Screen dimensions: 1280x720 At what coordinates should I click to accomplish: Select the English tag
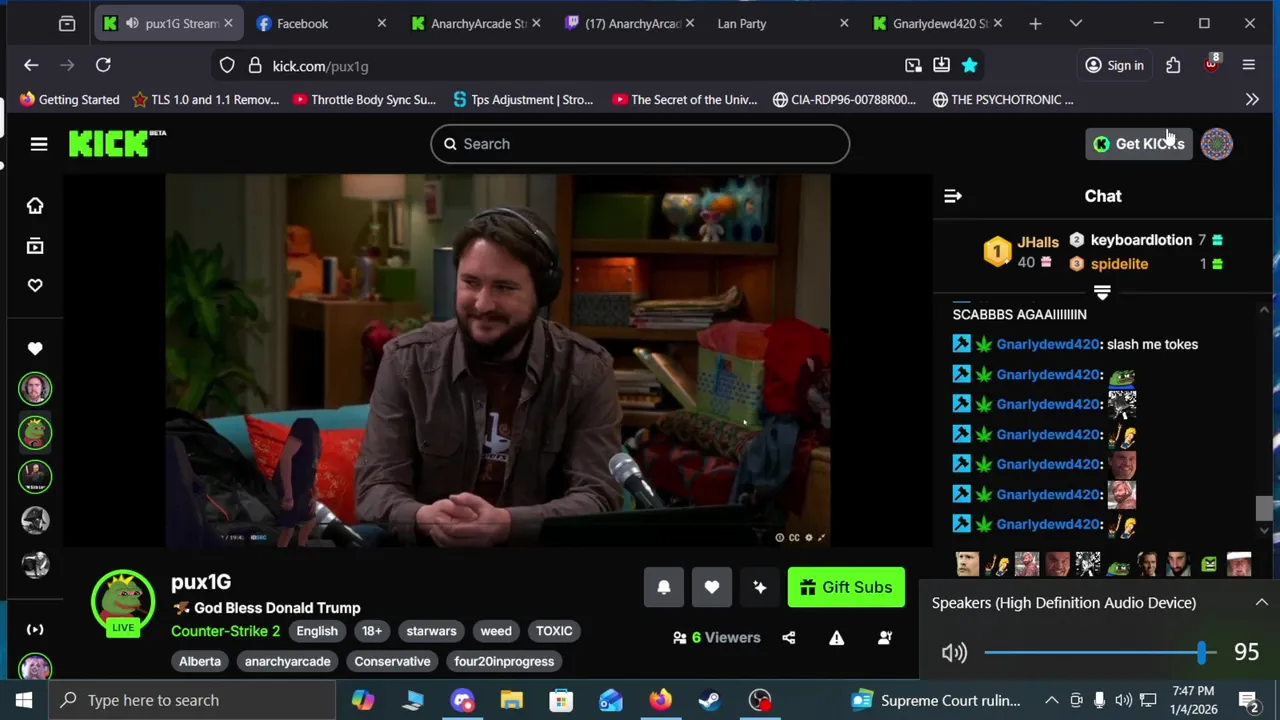point(317,631)
